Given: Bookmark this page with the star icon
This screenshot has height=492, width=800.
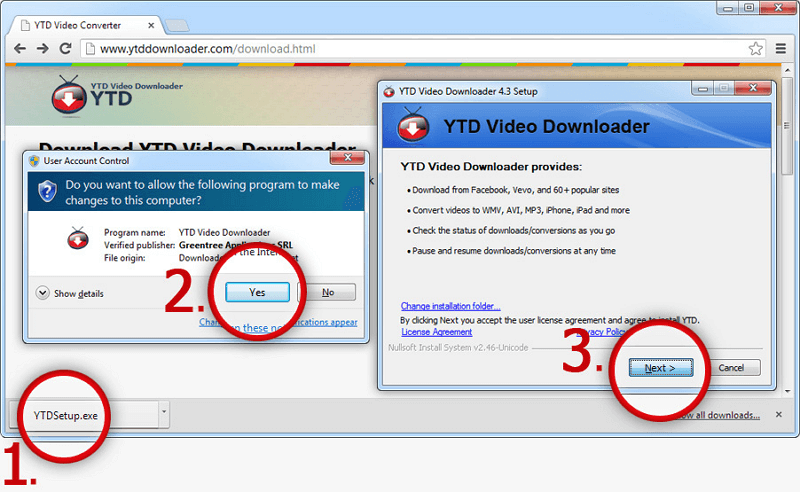Looking at the screenshot, I should click(x=756, y=48).
